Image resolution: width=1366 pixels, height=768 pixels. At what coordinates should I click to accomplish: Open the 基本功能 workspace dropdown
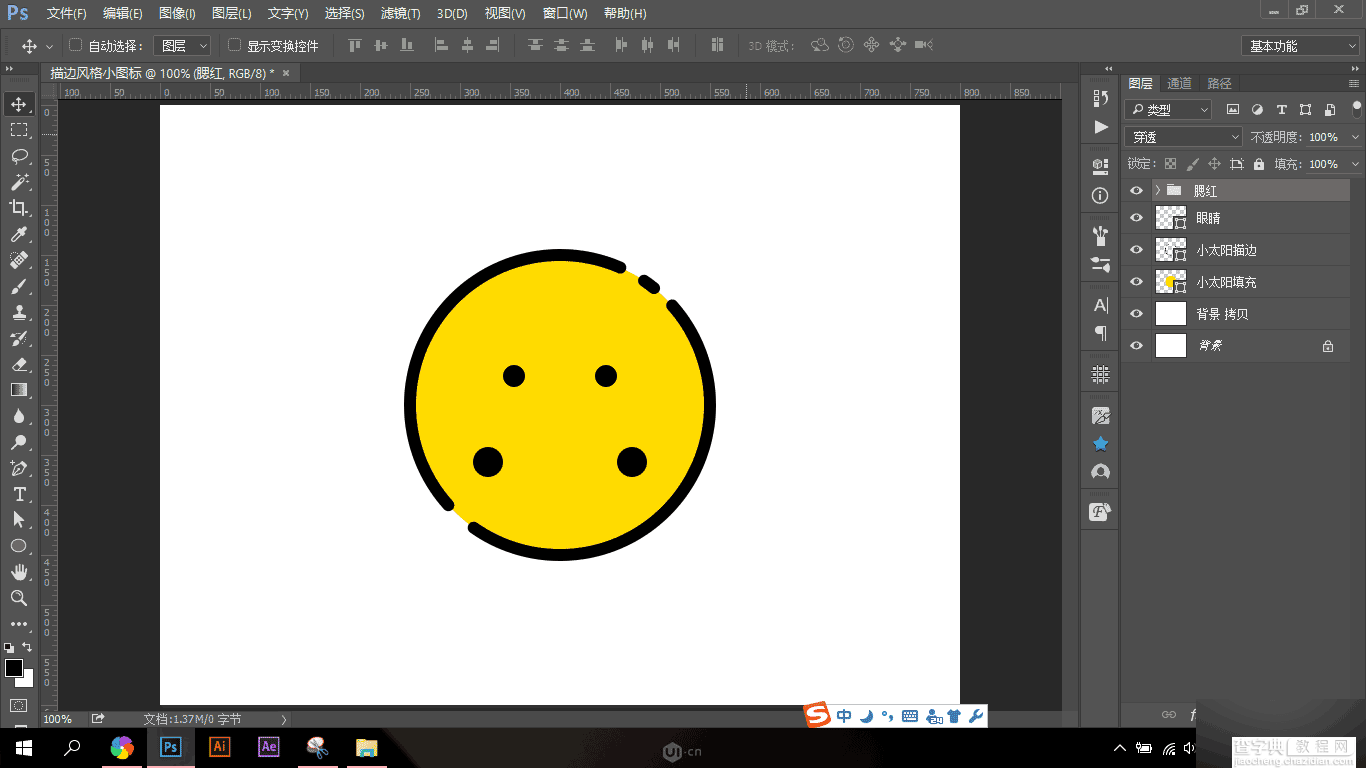tap(1300, 46)
